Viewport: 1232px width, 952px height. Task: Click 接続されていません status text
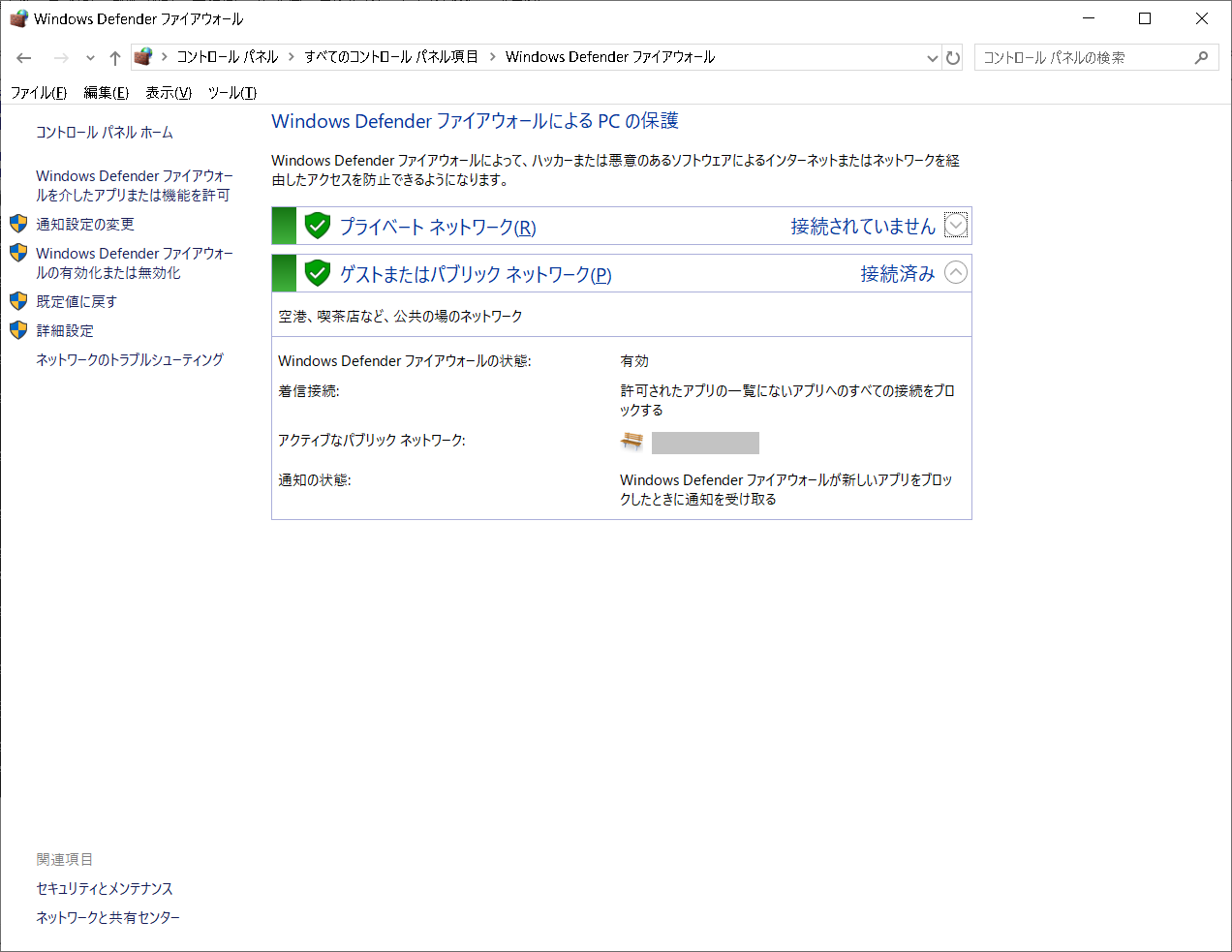pos(863,227)
